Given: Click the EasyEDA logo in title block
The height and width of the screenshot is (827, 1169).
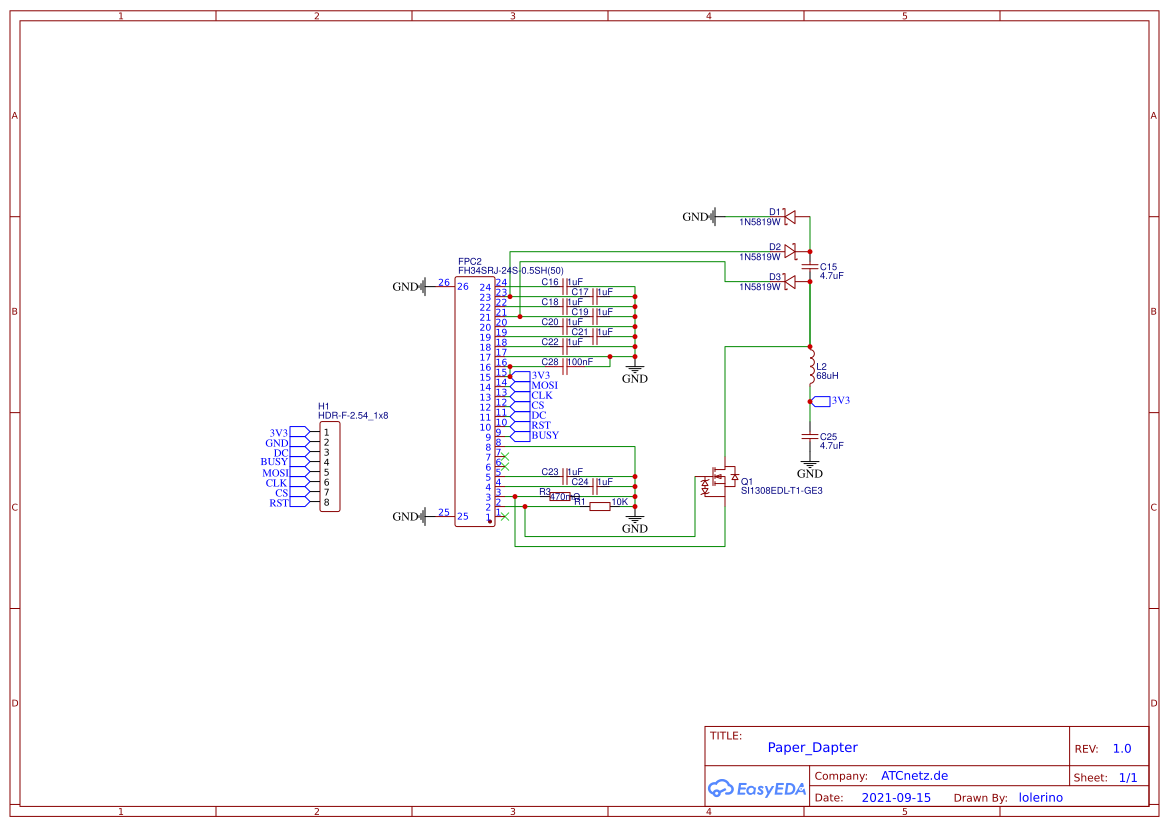Looking at the screenshot, I should point(757,789).
